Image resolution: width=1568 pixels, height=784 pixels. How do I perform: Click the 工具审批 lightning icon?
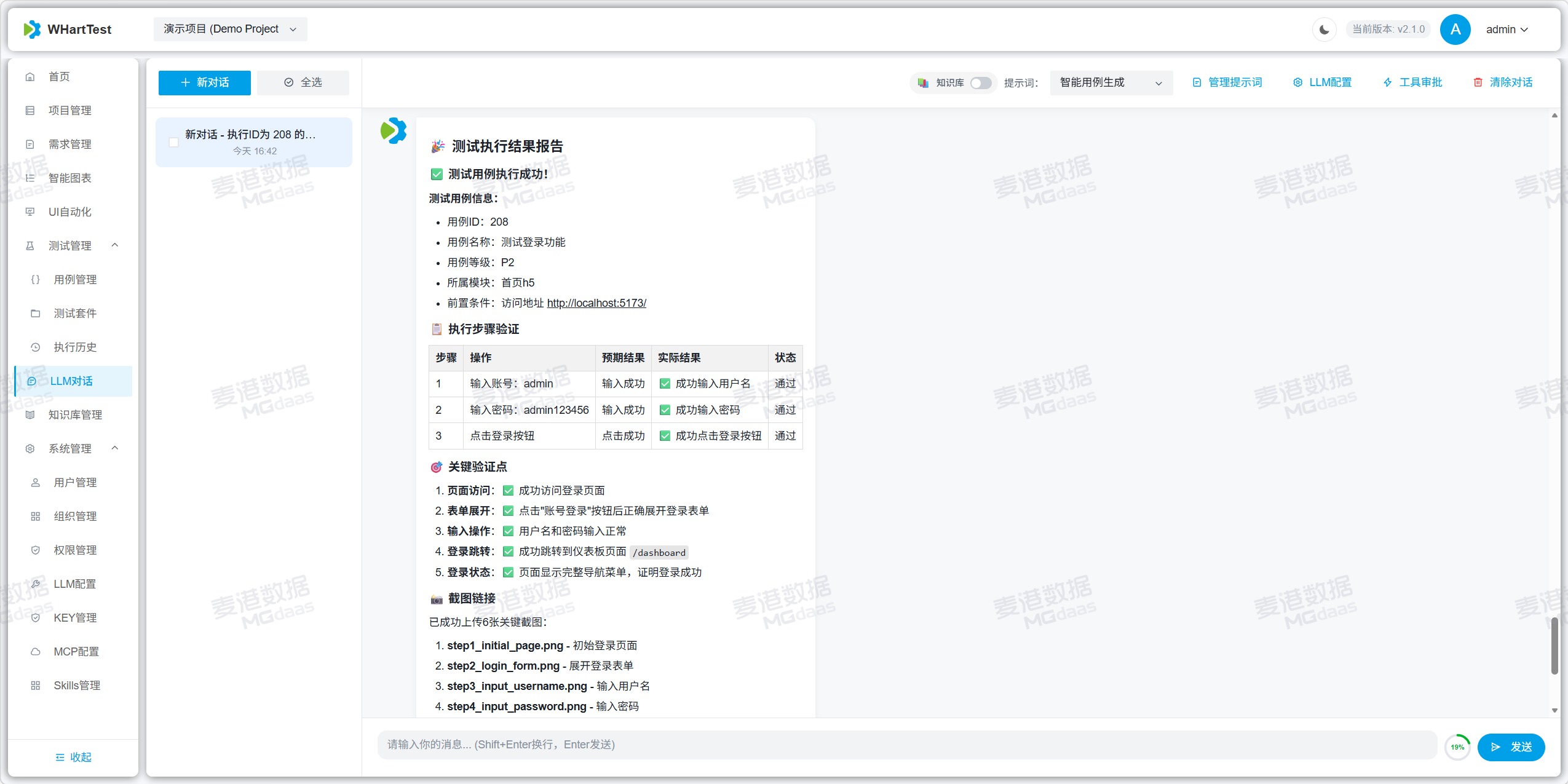pos(1387,82)
